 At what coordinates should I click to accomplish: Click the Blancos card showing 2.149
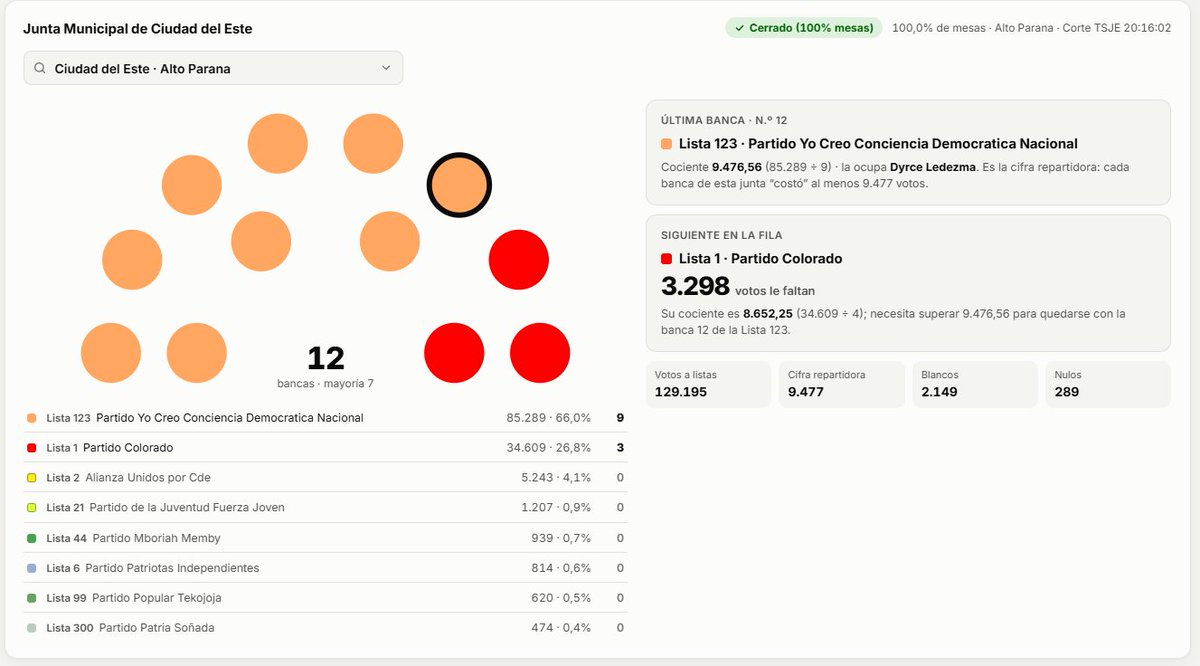(x=975, y=384)
